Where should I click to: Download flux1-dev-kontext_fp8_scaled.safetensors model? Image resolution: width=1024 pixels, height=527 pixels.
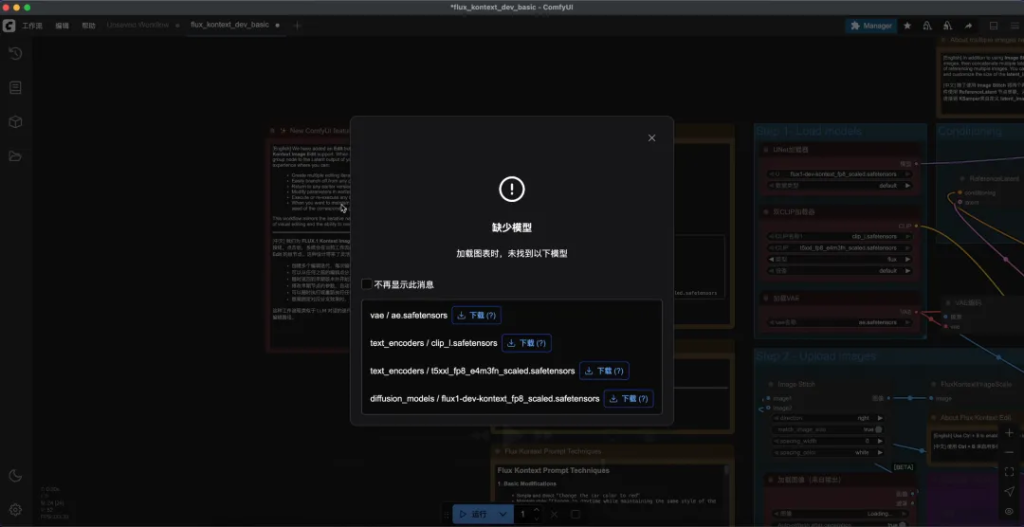click(629, 398)
